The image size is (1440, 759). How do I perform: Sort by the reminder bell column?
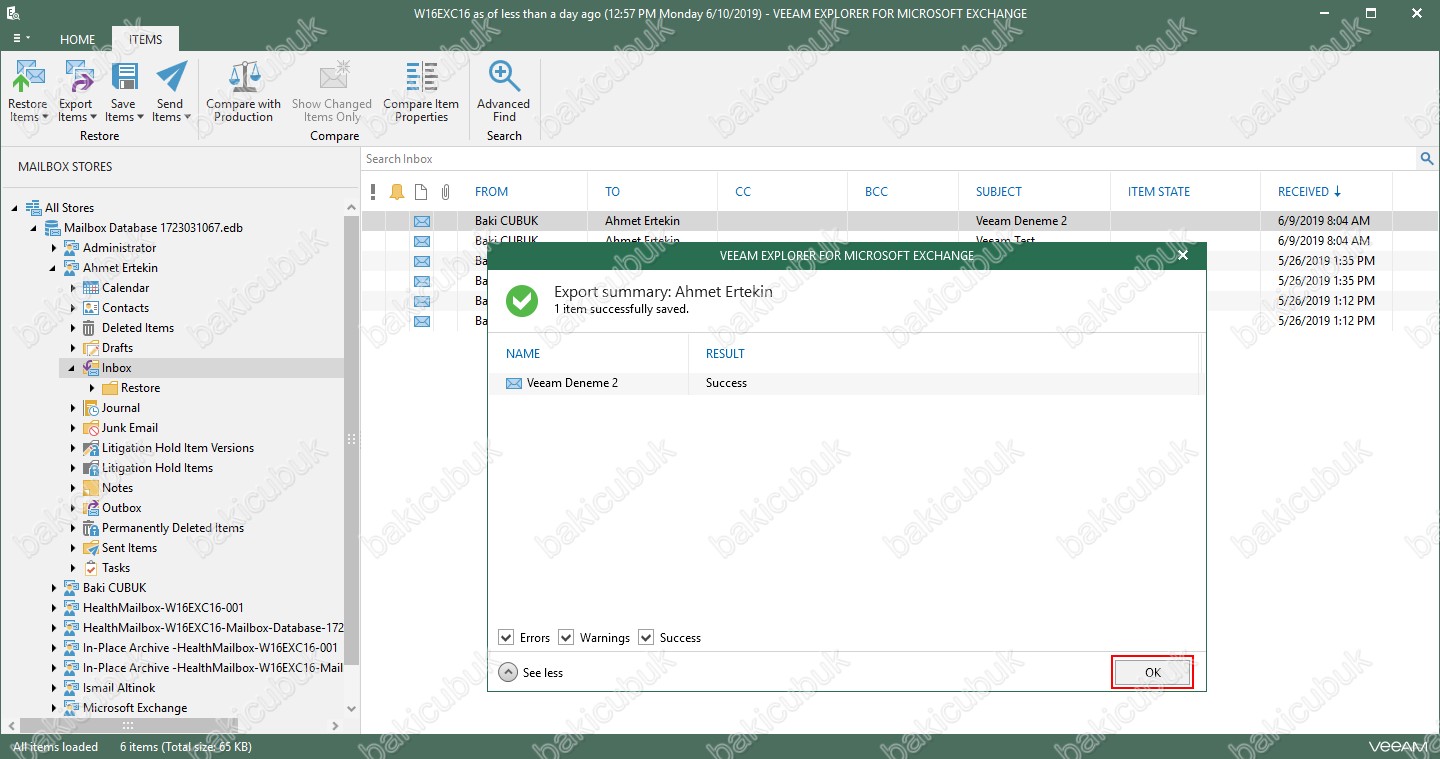point(397,192)
